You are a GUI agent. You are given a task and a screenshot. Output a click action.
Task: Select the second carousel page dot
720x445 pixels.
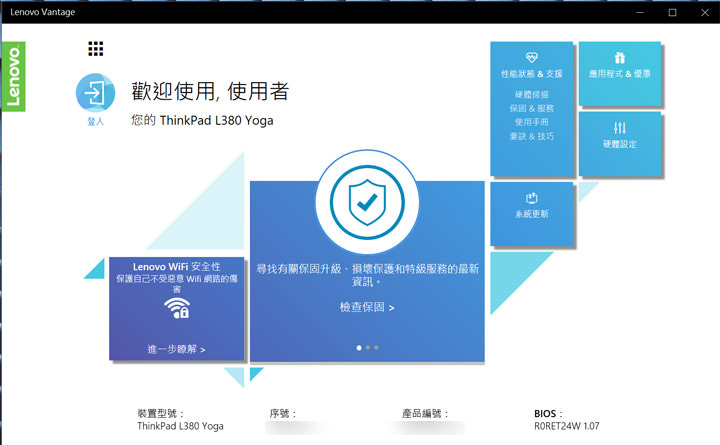pyautogui.click(x=367, y=347)
